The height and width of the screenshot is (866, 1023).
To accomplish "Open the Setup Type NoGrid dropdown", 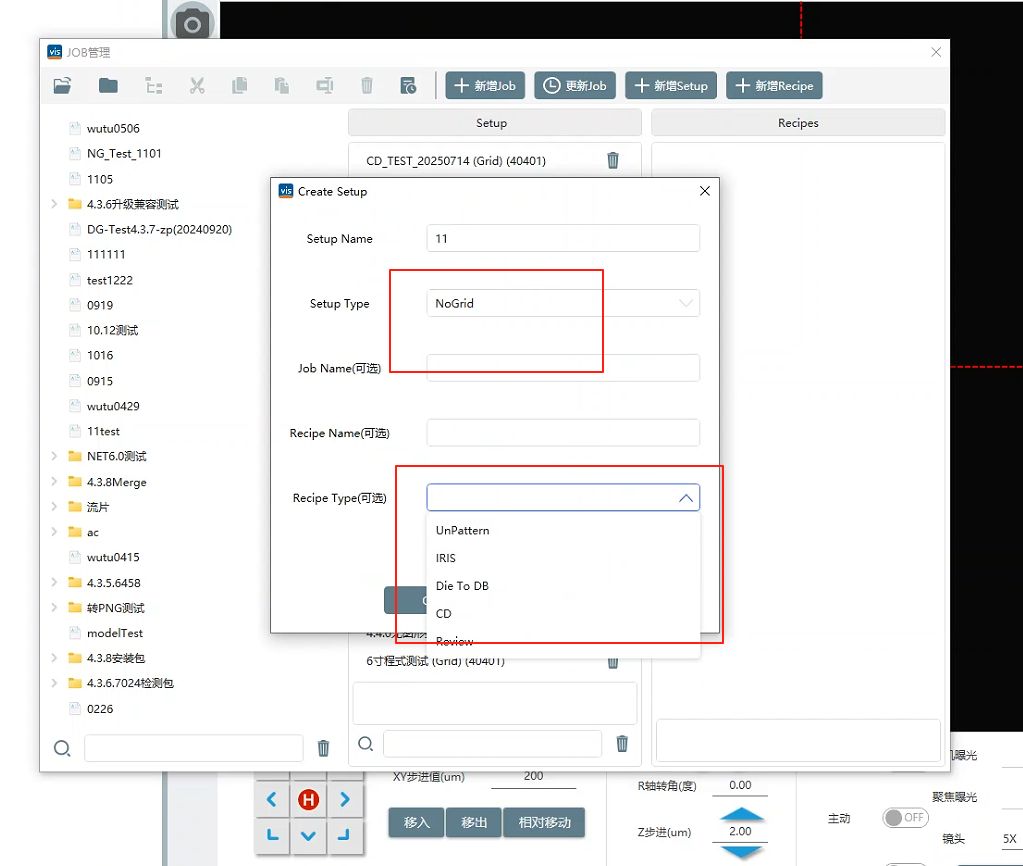I will [563, 303].
